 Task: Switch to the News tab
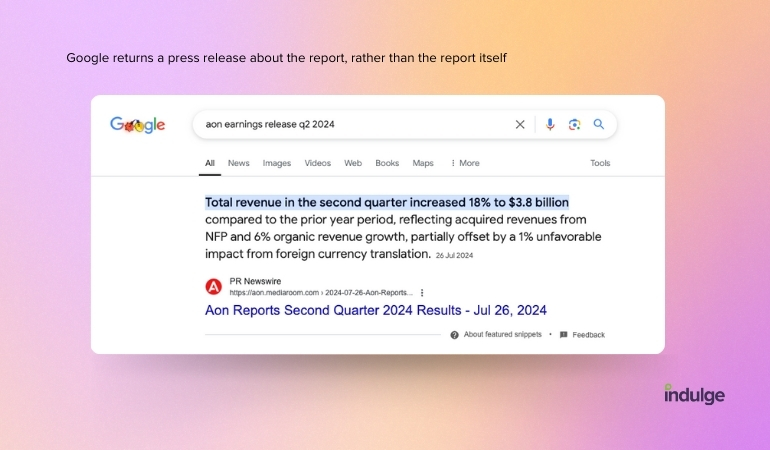239,163
